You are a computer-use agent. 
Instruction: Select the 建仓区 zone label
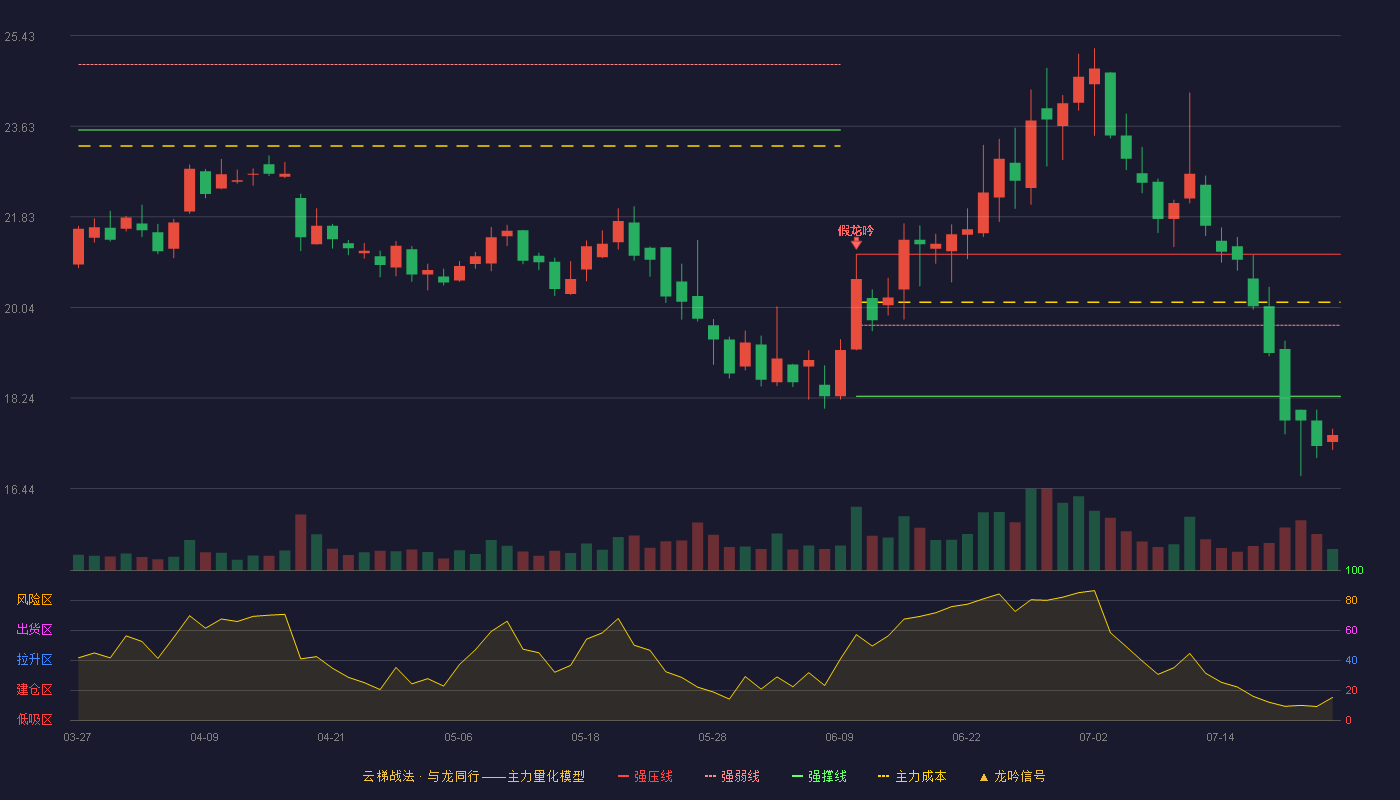pyautogui.click(x=34, y=690)
